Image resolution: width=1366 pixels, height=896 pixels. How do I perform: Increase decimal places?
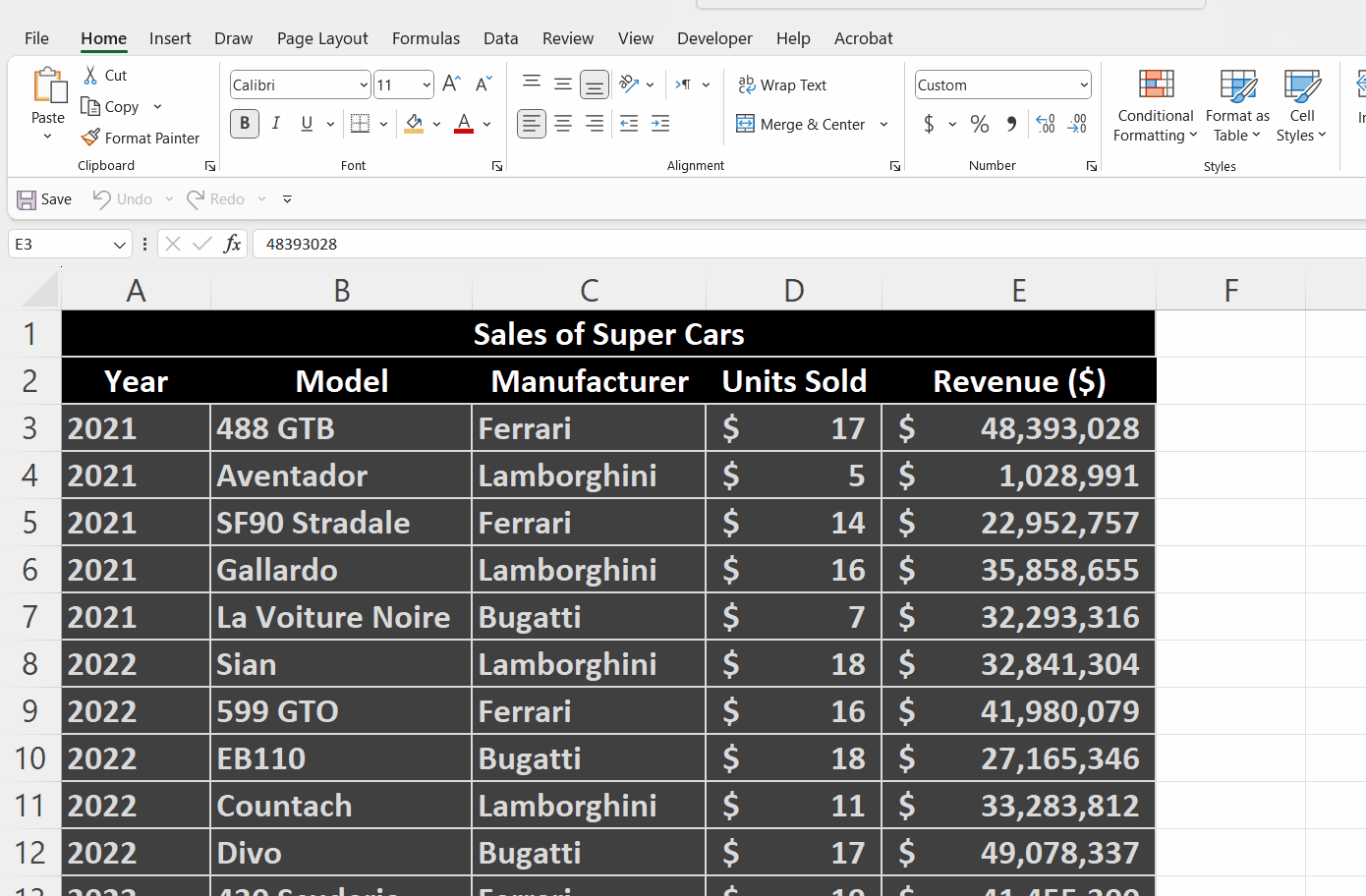click(x=1045, y=124)
